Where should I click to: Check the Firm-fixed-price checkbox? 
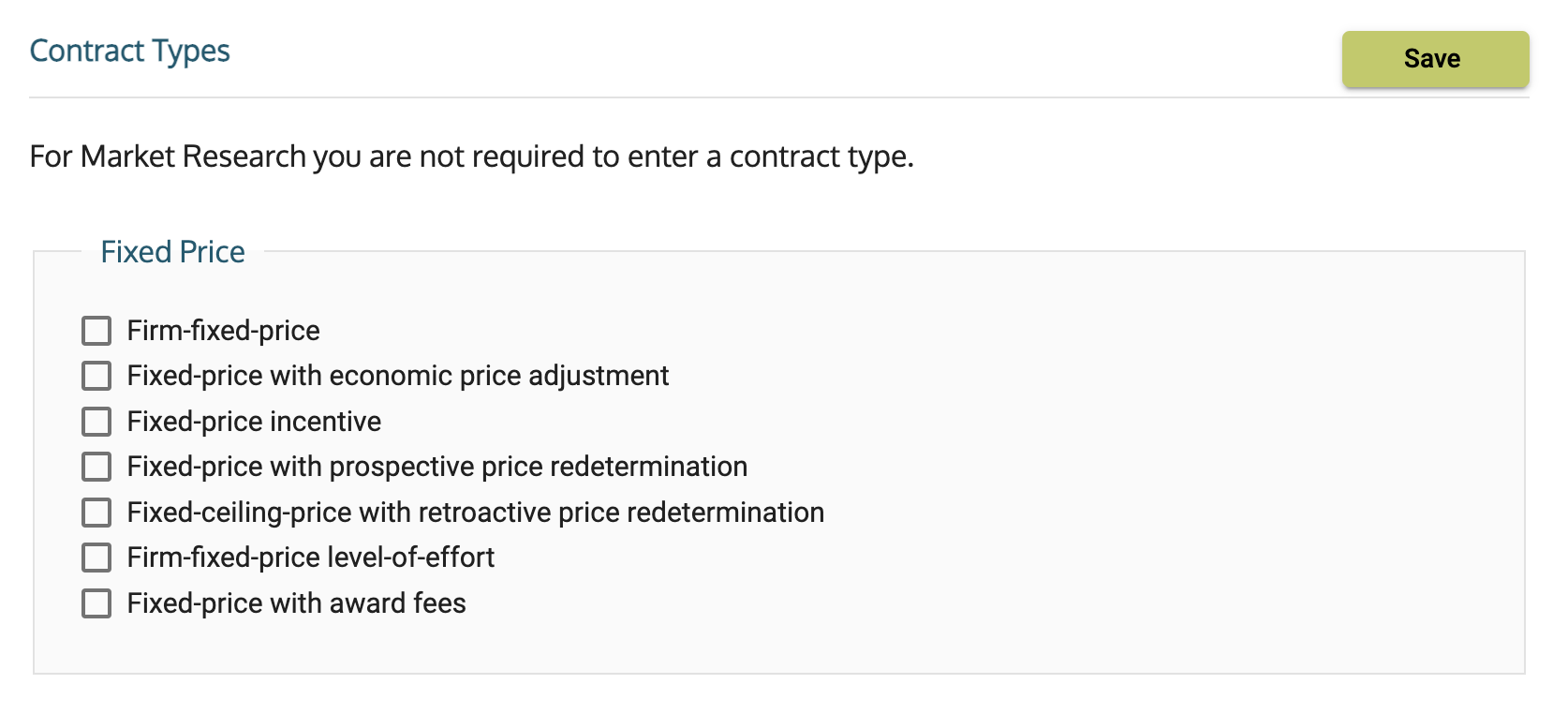pyautogui.click(x=96, y=331)
